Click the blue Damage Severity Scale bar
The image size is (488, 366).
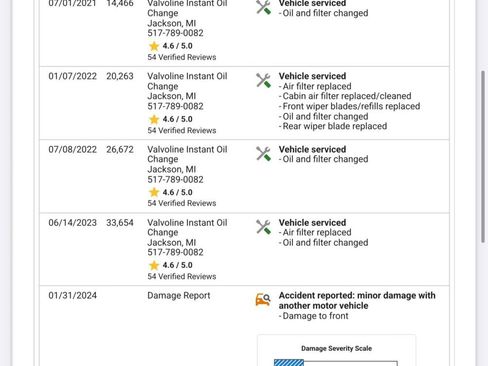coord(289,363)
